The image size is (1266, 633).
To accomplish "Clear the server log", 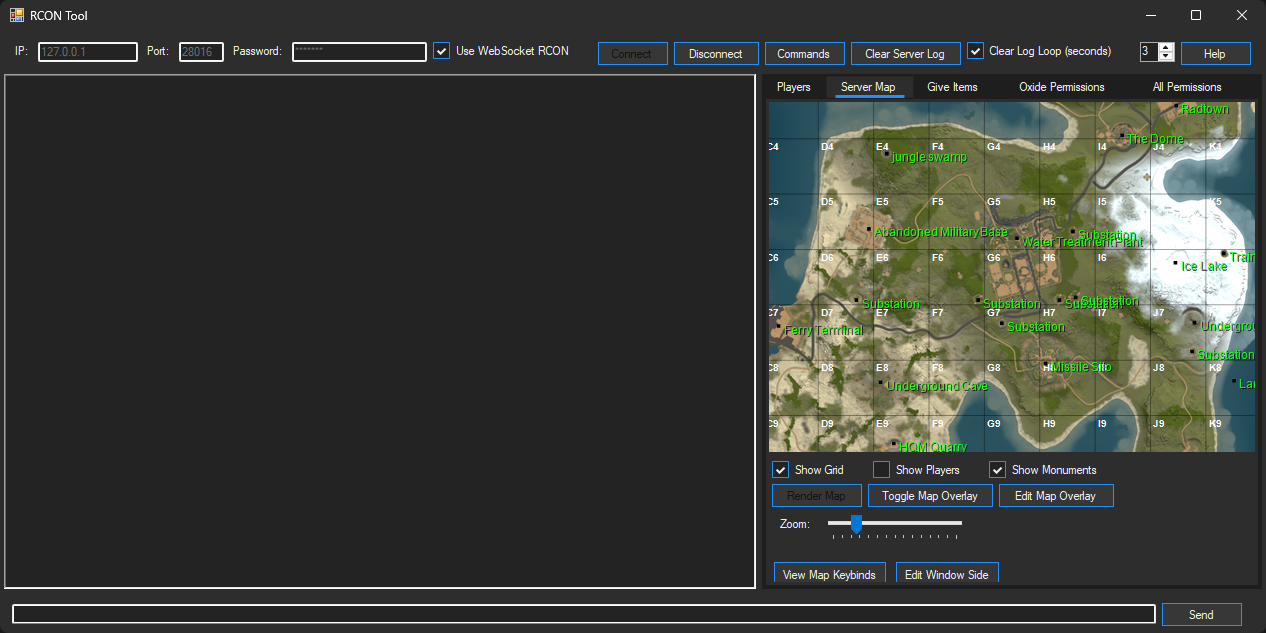I will [905, 53].
